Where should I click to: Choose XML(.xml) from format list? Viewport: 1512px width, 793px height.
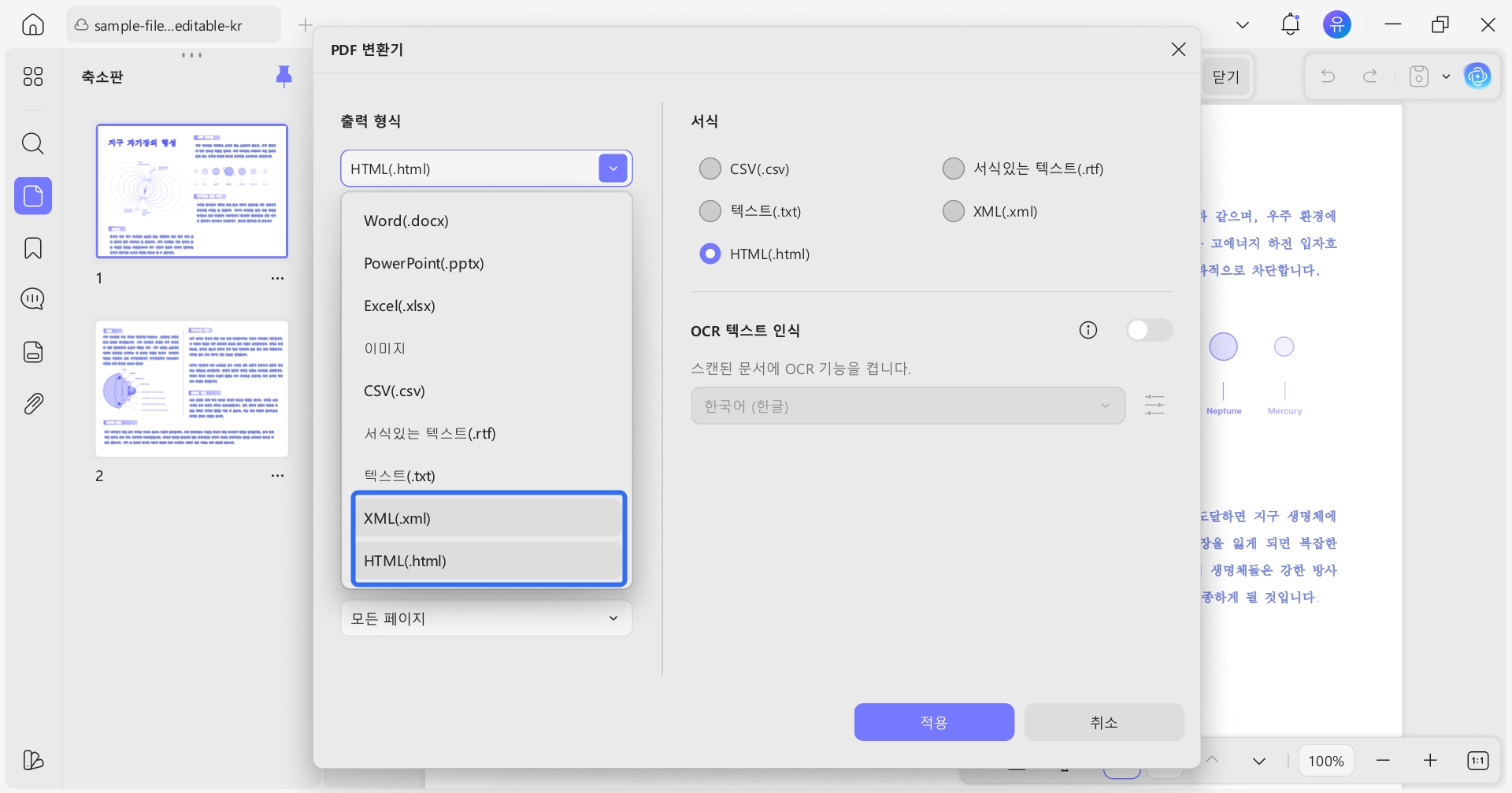(488, 518)
